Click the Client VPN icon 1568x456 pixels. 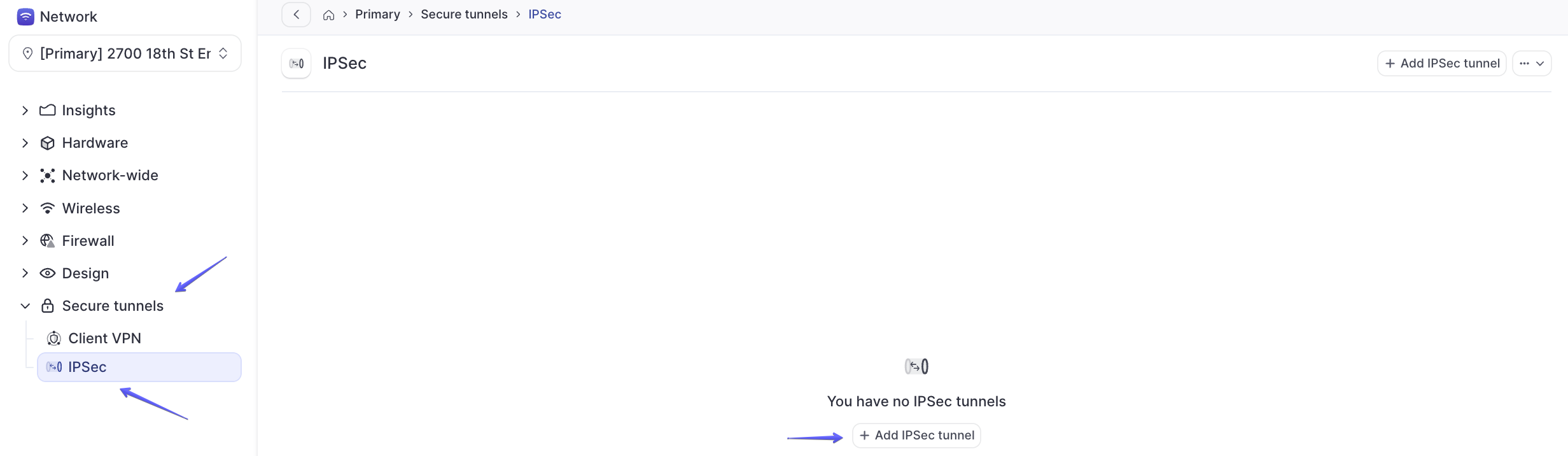54,338
